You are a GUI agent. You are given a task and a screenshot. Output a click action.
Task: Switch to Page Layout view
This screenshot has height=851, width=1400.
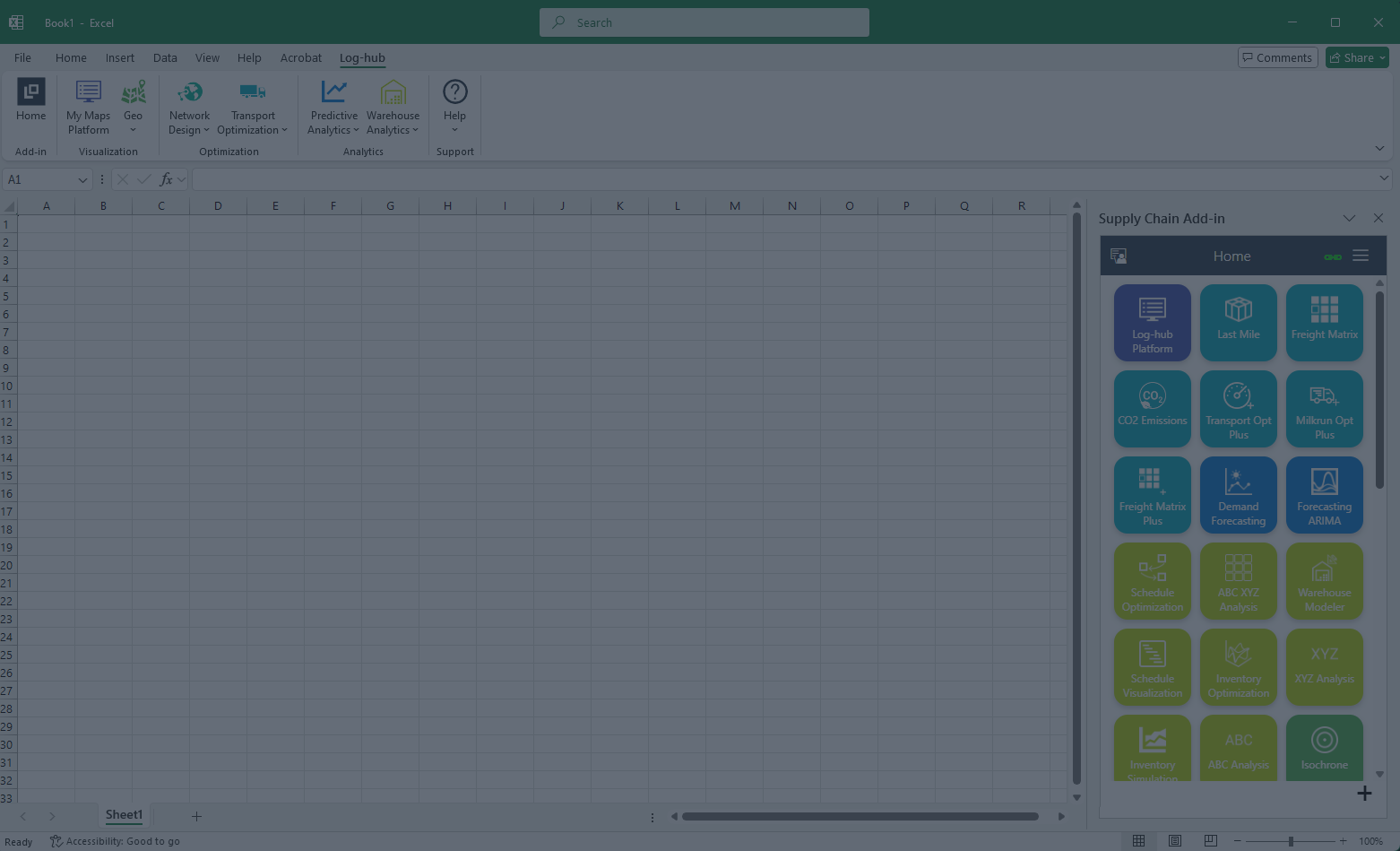pos(1174,840)
